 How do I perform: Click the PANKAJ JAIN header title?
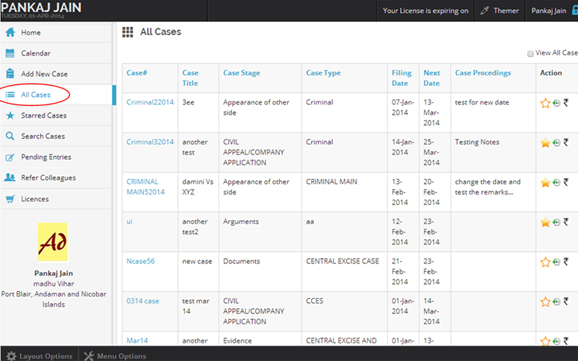41,7
